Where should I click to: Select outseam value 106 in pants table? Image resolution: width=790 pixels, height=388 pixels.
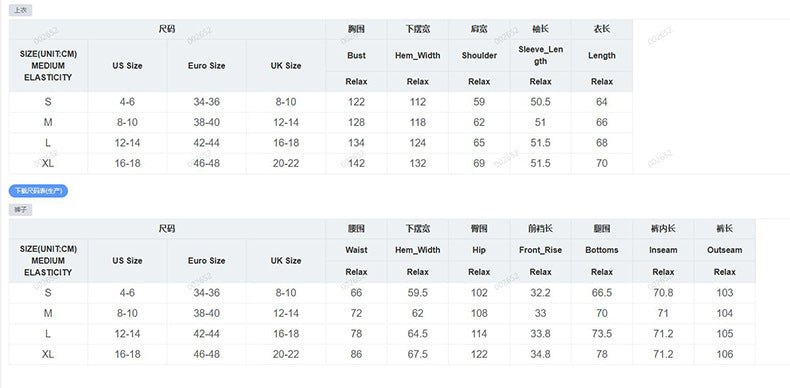tap(725, 354)
